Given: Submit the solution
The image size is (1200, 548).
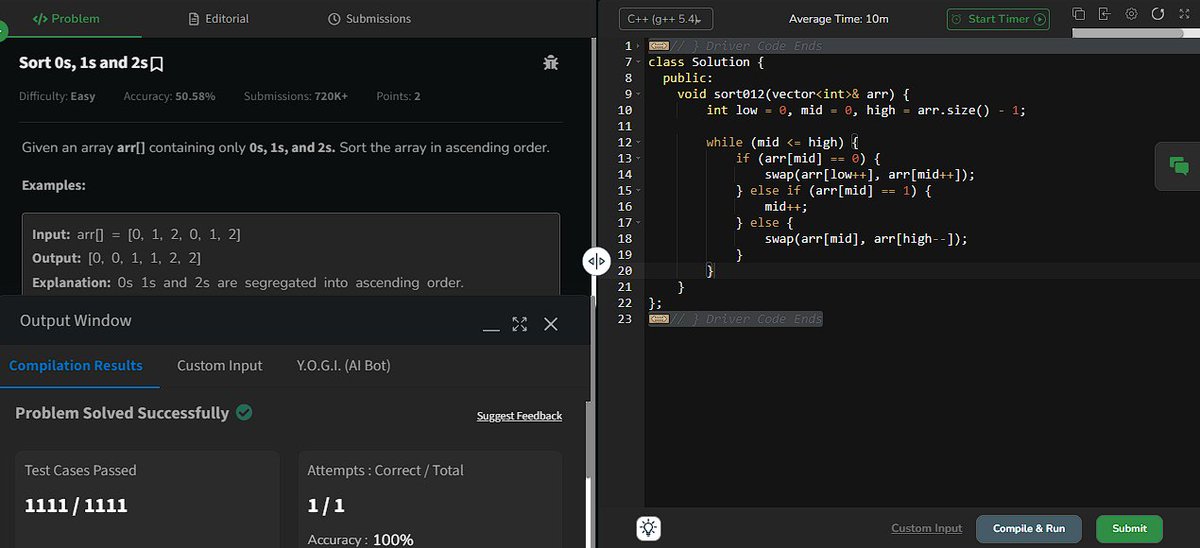Looking at the screenshot, I should point(1129,528).
